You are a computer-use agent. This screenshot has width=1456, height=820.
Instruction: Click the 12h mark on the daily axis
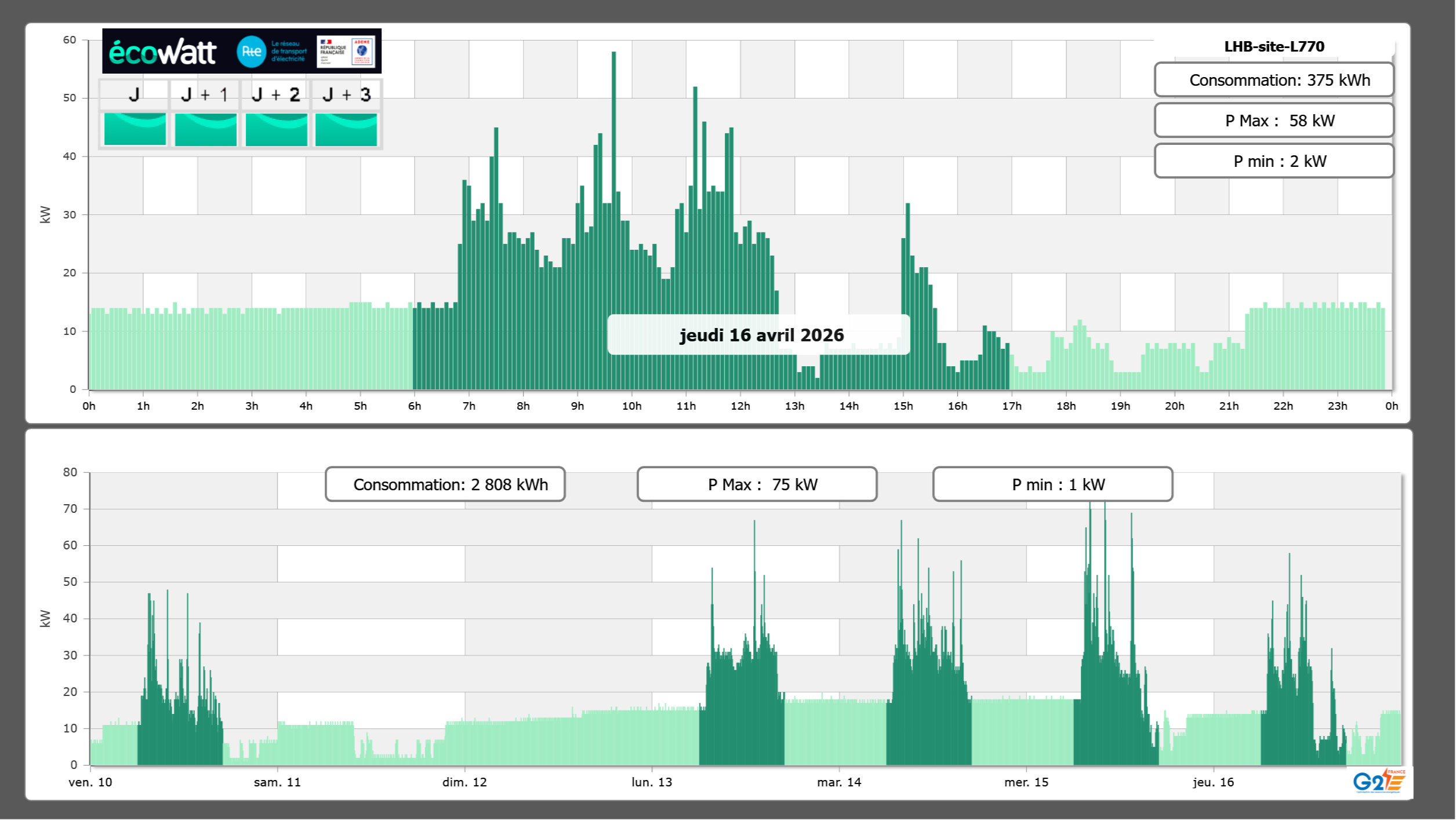(740, 406)
